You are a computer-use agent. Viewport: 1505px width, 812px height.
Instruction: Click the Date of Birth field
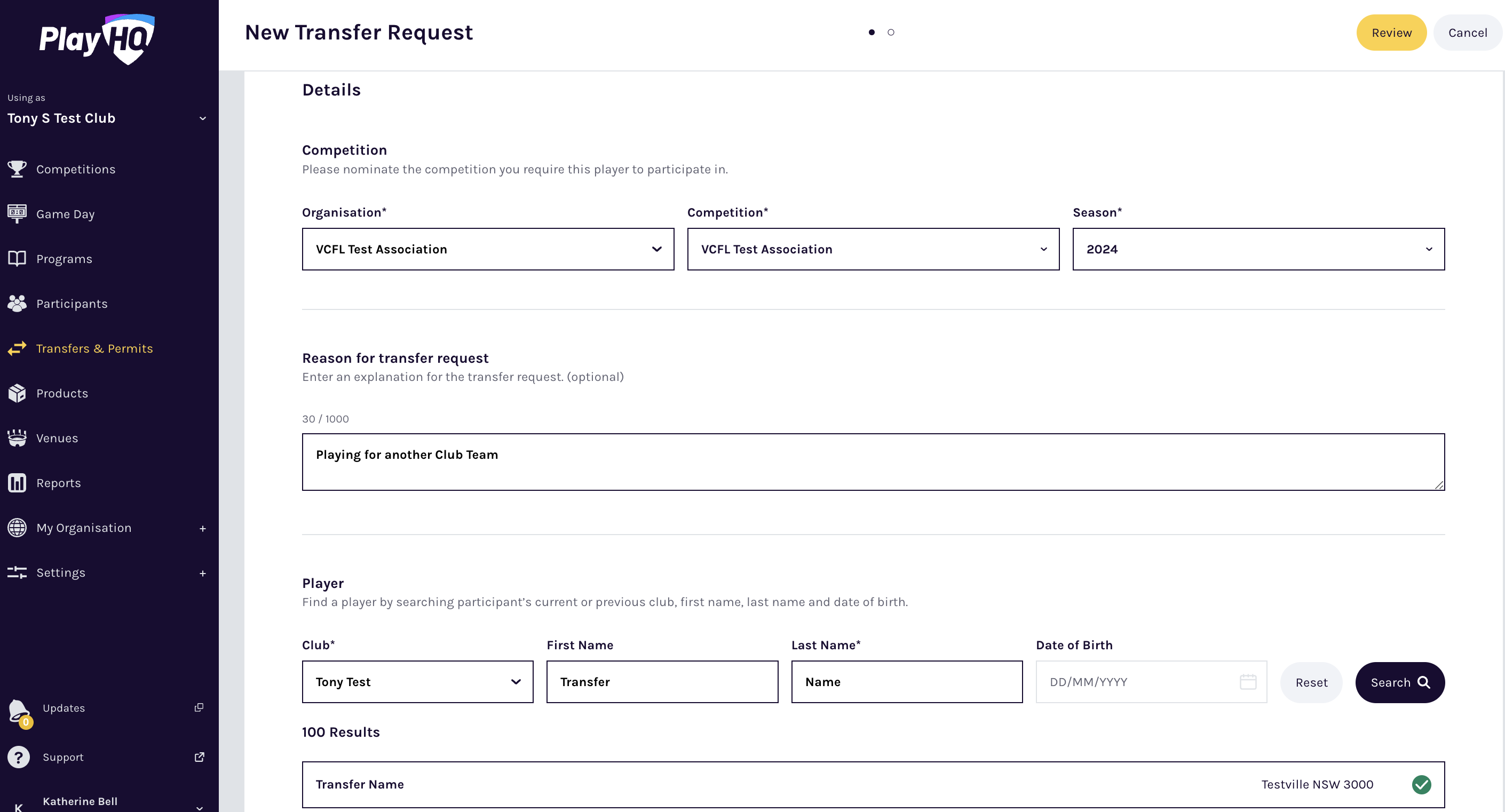pos(1142,682)
